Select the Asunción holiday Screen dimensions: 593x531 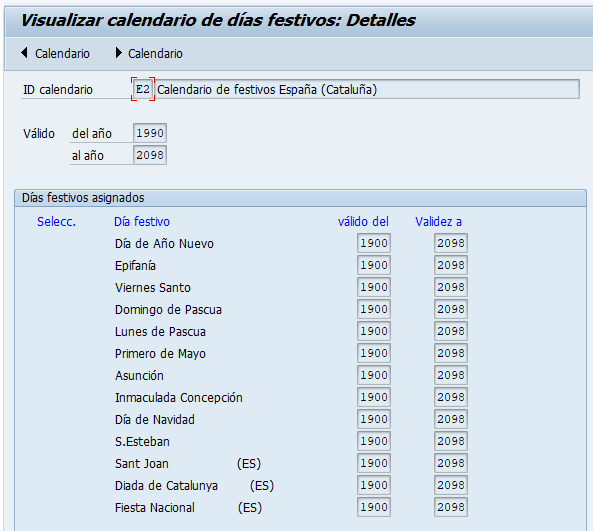click(x=139, y=375)
